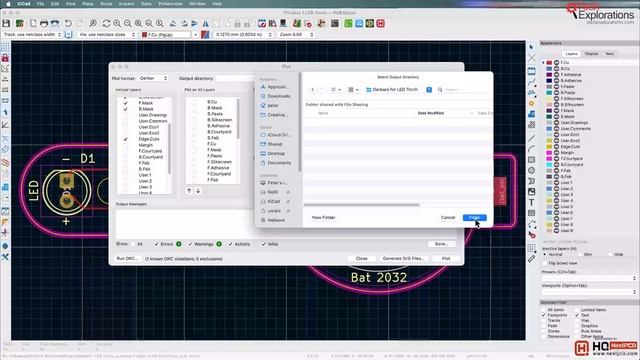Toggle Edge.Cuts checkbox in Include Layers
Viewport: 640px width, 360px height.
[126, 139]
